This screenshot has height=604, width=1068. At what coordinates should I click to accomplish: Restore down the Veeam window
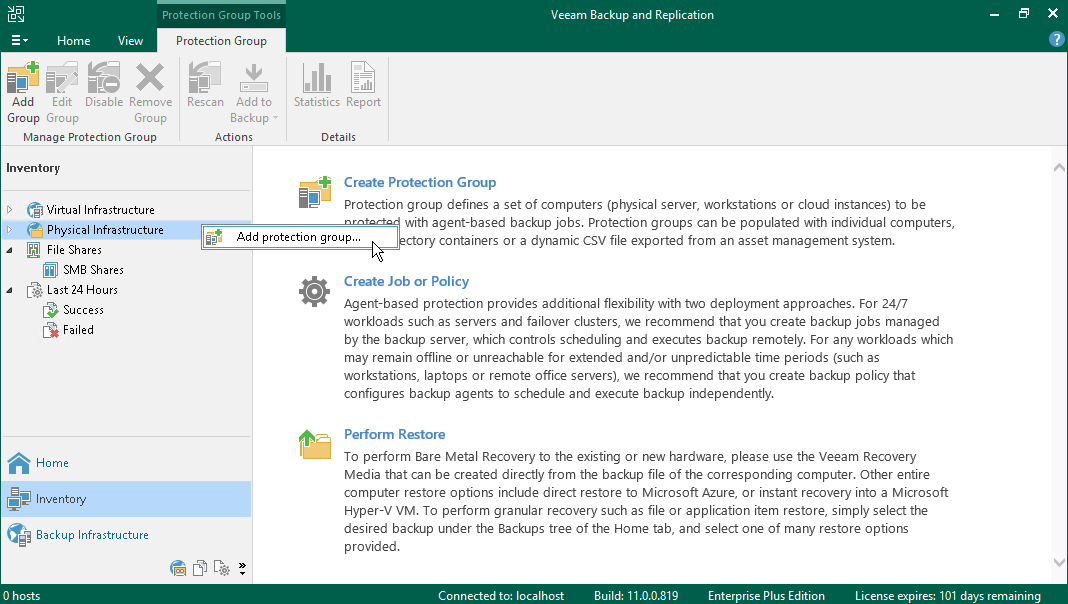click(x=1024, y=14)
